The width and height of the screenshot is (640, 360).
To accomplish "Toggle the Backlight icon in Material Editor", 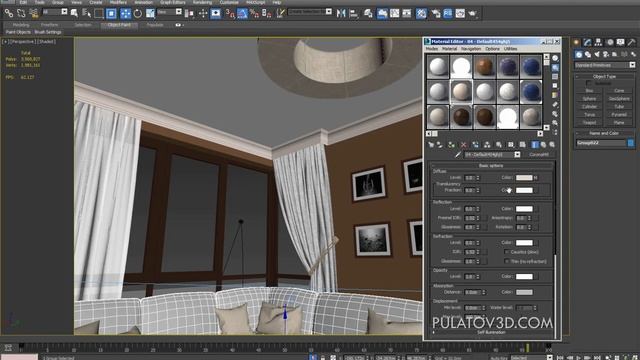I will coord(555,67).
